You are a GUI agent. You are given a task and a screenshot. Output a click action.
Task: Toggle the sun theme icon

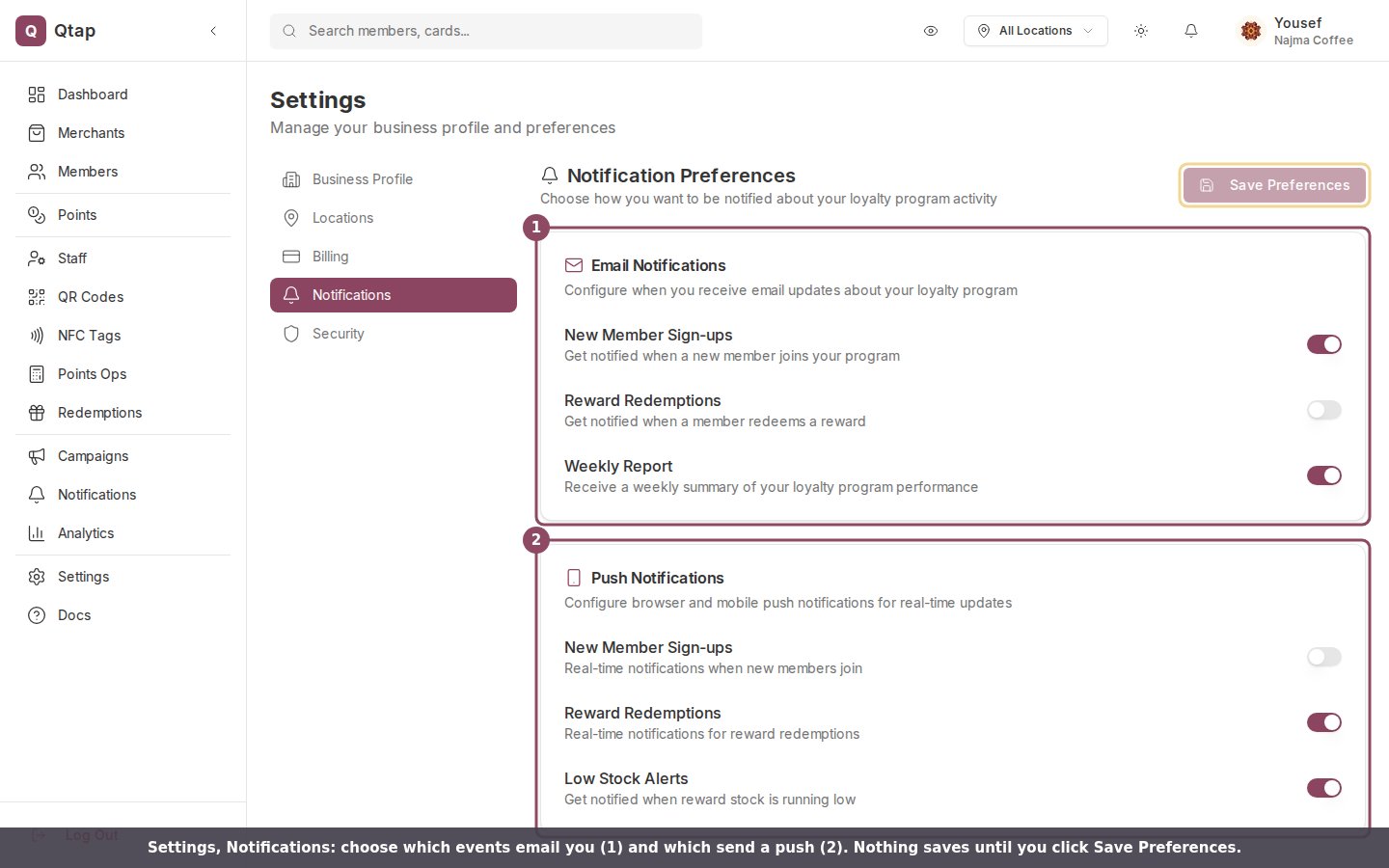click(1141, 31)
